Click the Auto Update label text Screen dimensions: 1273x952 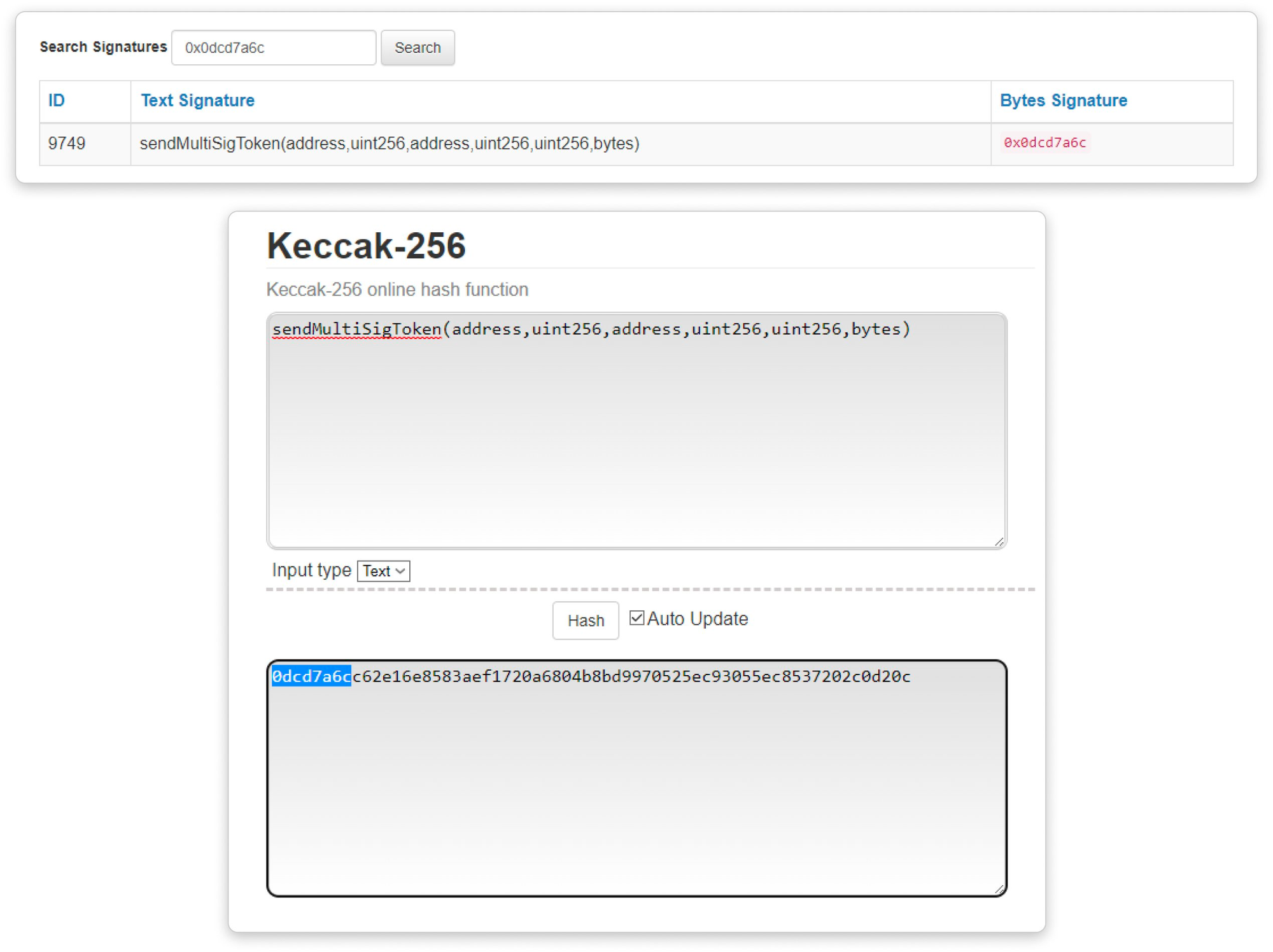(x=697, y=619)
